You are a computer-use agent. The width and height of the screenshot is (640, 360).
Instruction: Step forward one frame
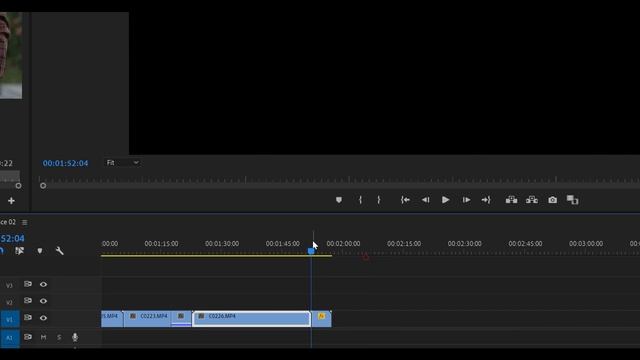pos(466,200)
